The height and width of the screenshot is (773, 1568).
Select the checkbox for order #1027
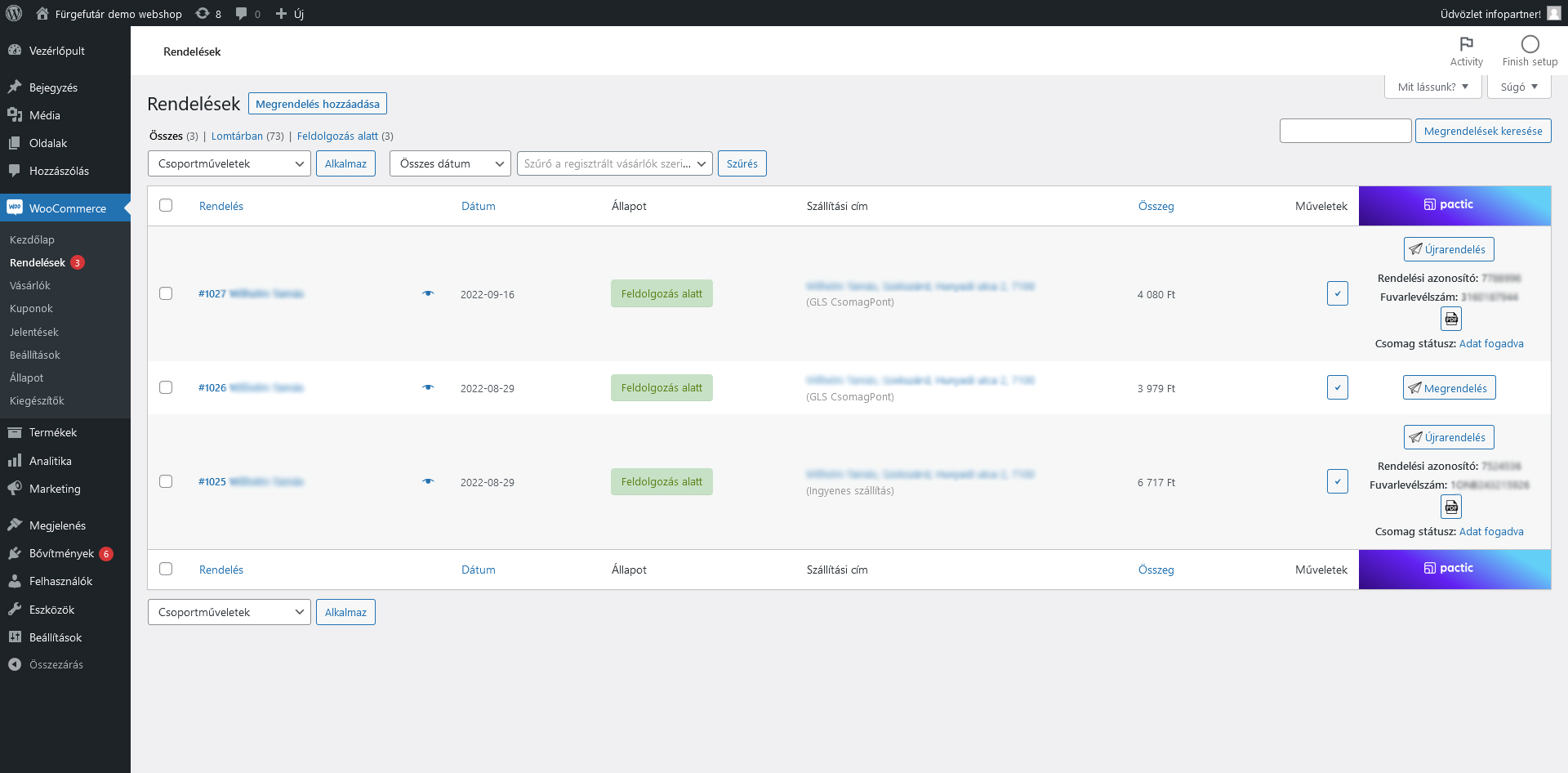[166, 293]
